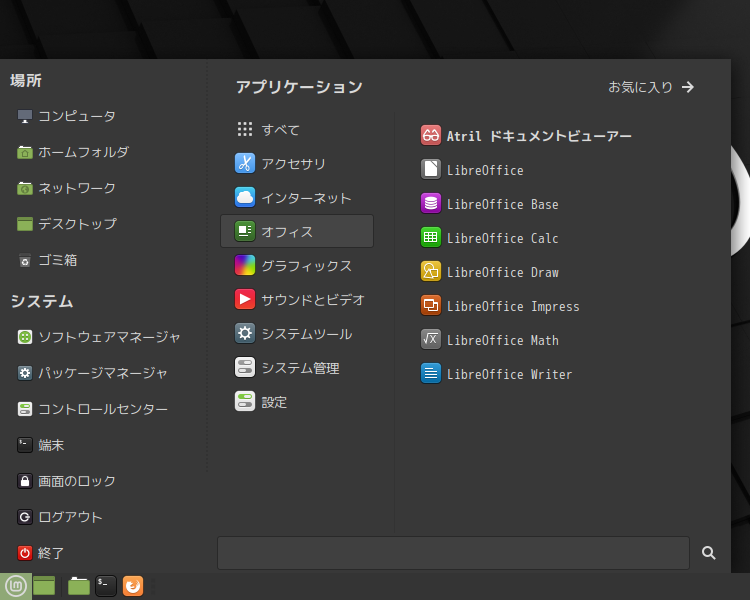
Task: Open ソフトウェアマネージャ icon
Action: coord(25,337)
